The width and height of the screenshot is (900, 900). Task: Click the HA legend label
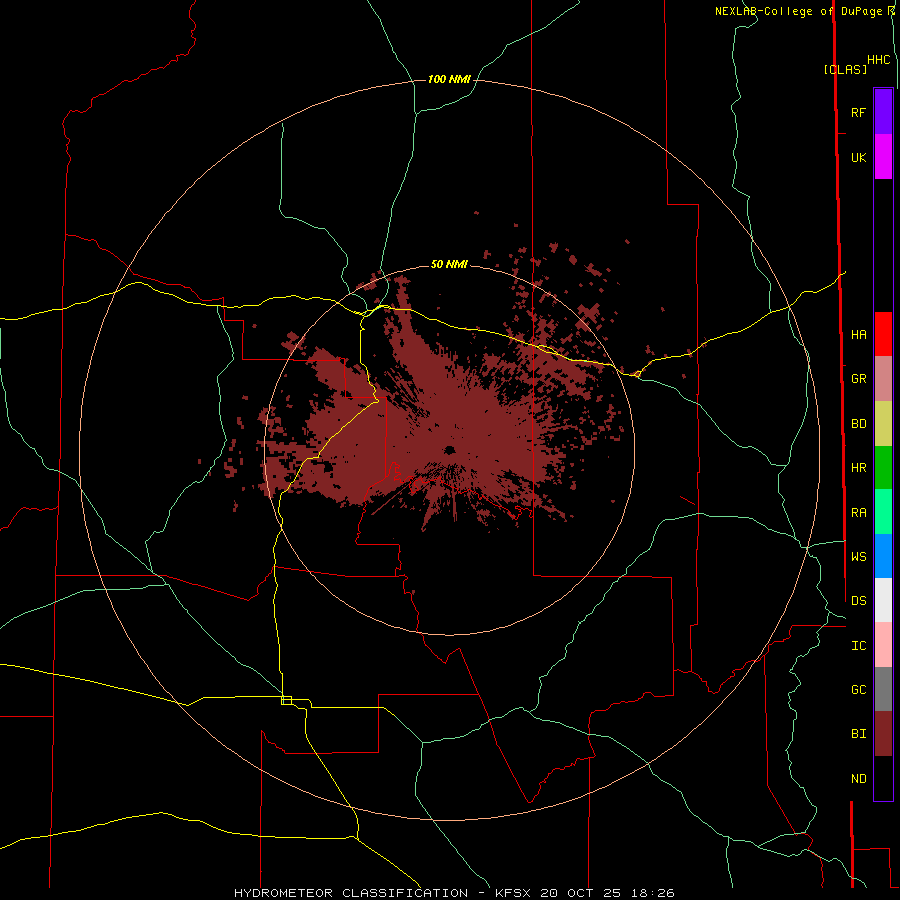(x=858, y=334)
